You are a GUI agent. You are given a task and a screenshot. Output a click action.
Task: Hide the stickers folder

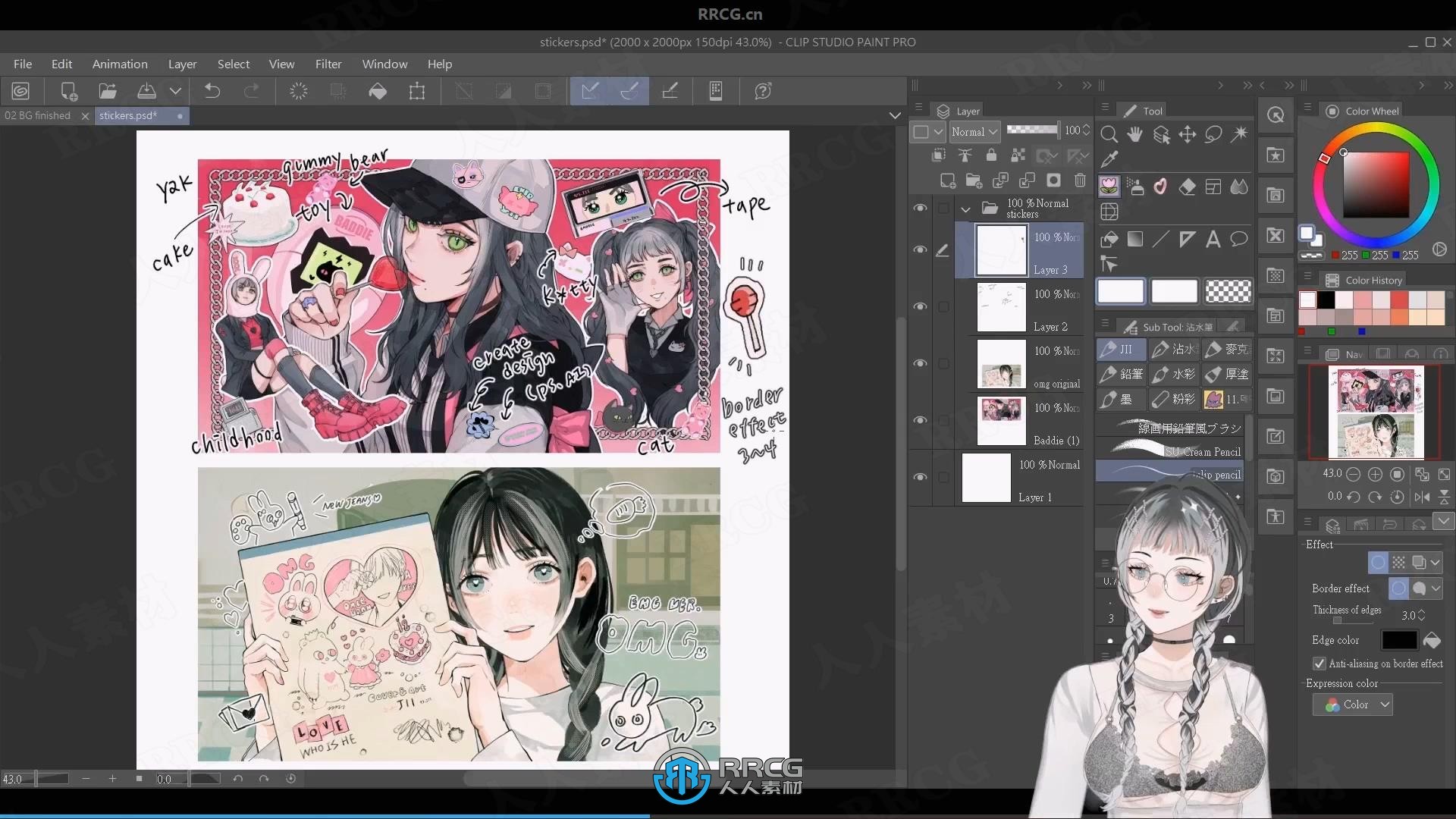coord(920,208)
